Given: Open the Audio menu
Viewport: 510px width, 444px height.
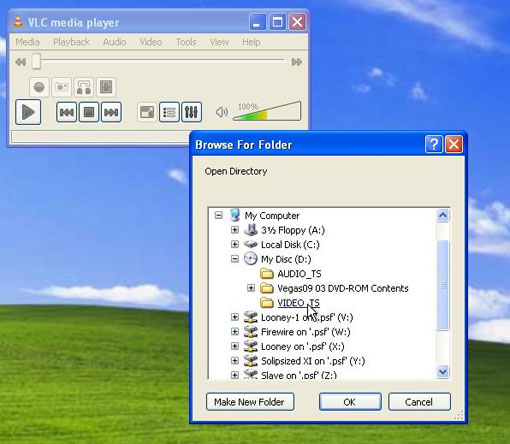Looking at the screenshot, I should click(114, 42).
